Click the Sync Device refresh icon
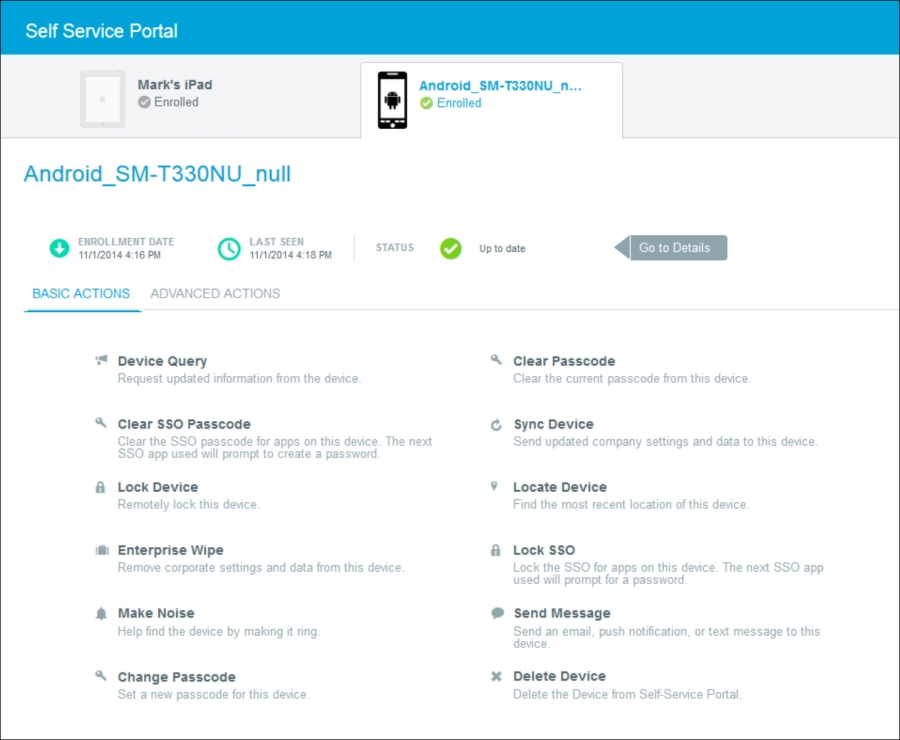The image size is (900, 740). pyautogui.click(x=496, y=425)
